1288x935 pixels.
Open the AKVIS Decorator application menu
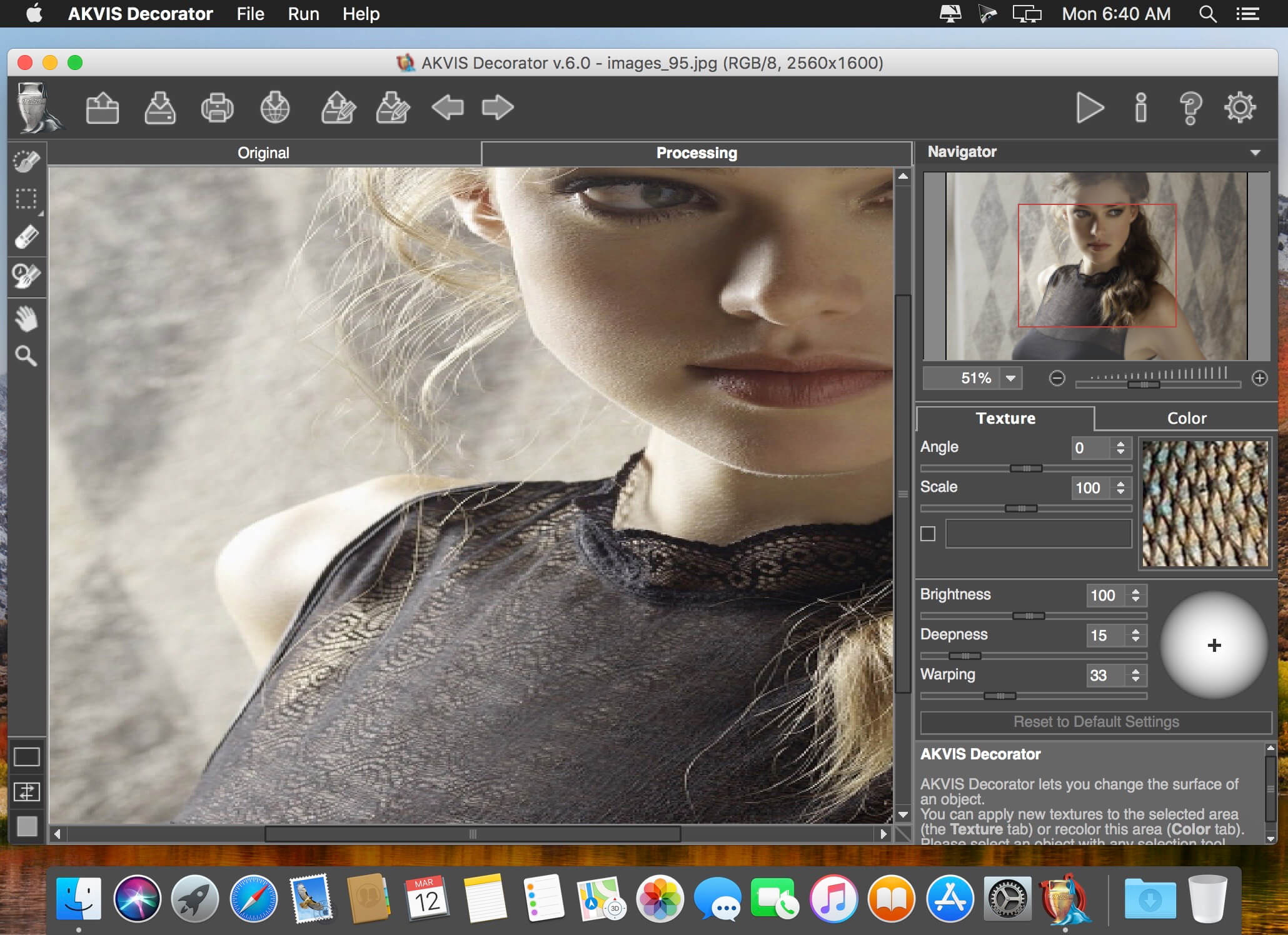coord(141,14)
